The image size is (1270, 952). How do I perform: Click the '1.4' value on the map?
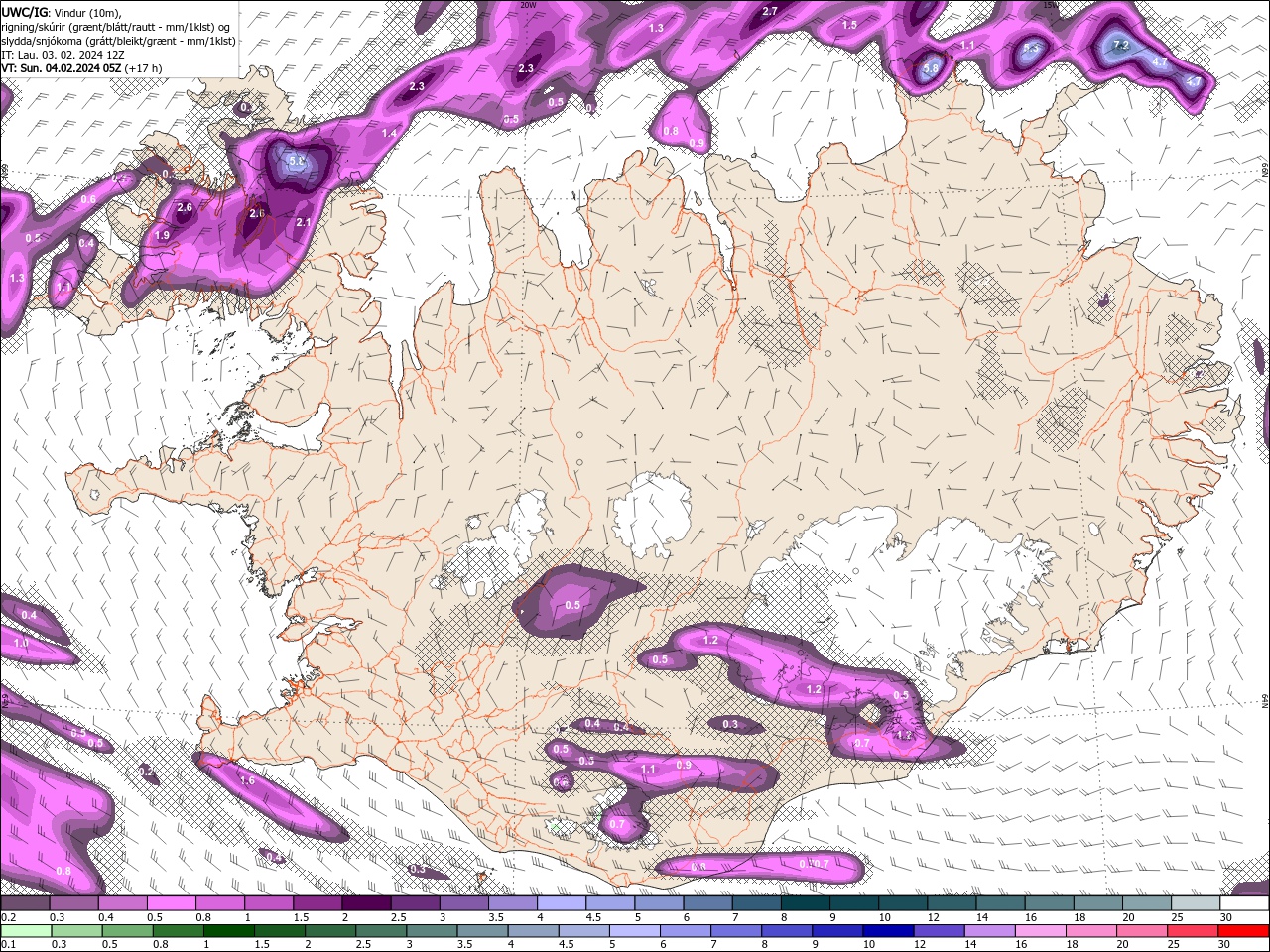point(390,133)
